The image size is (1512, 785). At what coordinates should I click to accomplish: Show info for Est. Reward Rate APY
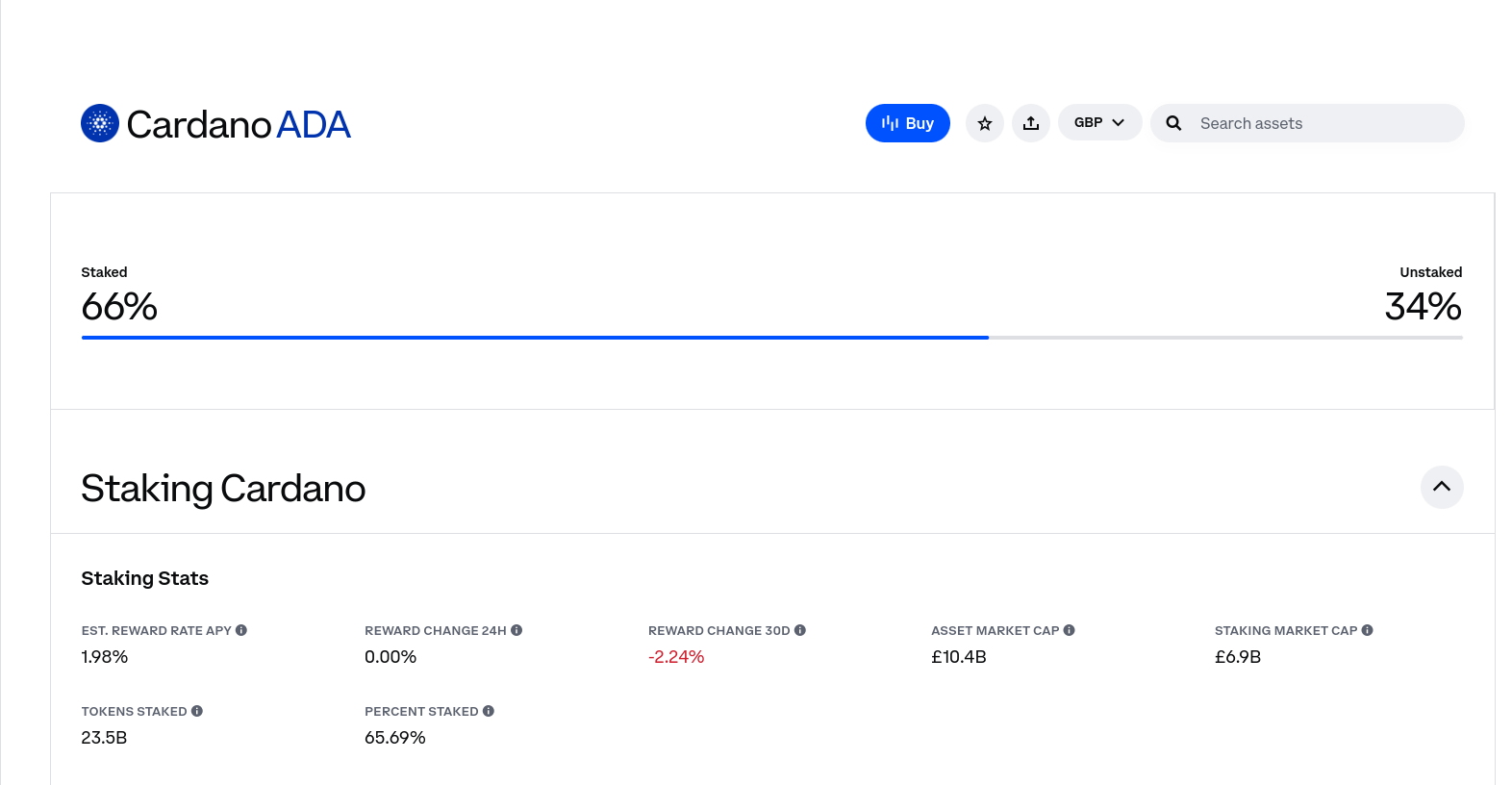[x=241, y=630]
